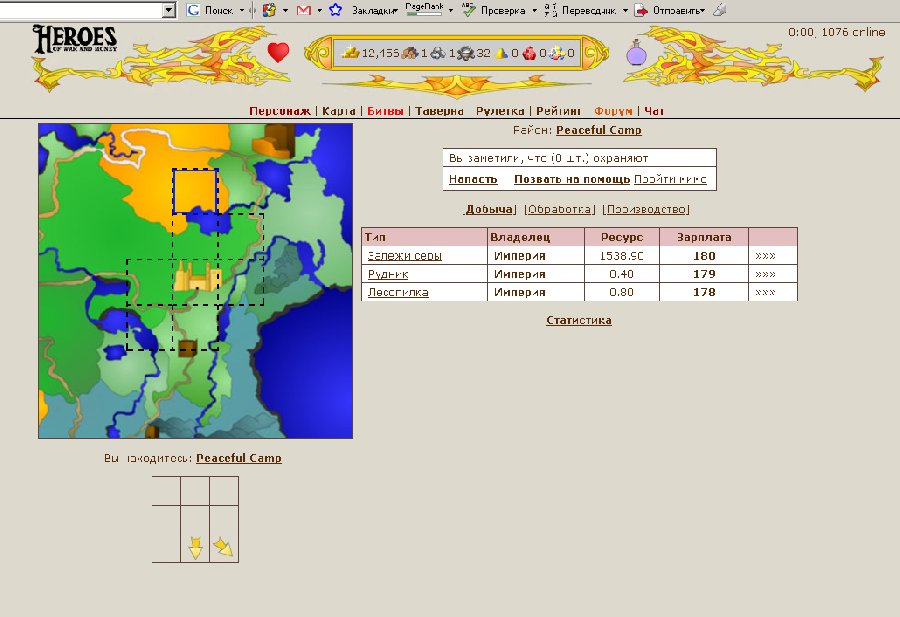Image resolution: width=900 pixels, height=617 pixels.
Task: Click the translate icon in toolbar
Action: (x=550, y=10)
